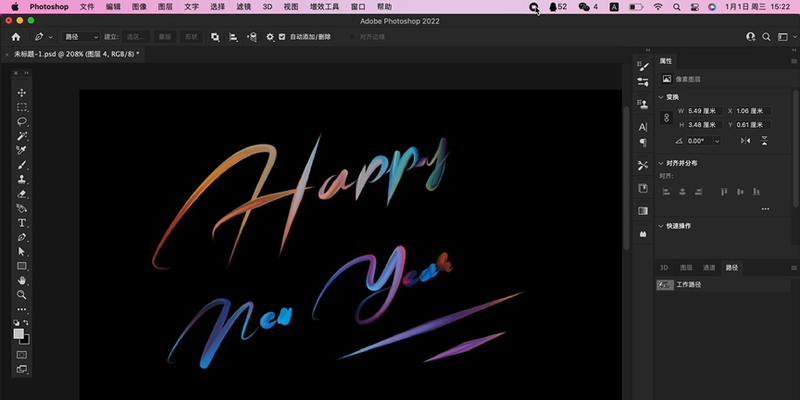Select the Eraser tool
The height and width of the screenshot is (400, 800).
(x=22, y=194)
